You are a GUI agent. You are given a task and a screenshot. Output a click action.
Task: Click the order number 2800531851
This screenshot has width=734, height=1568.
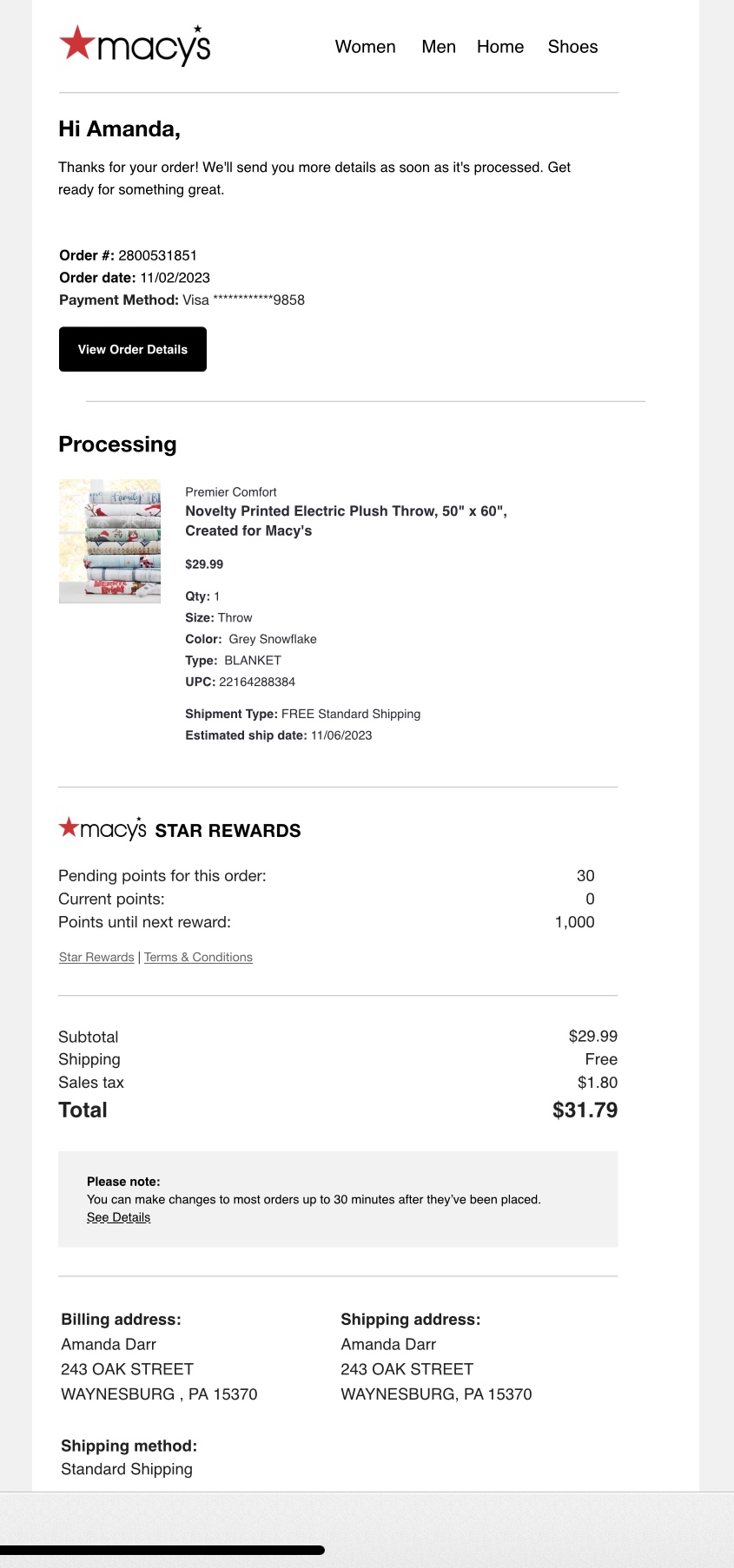157,255
